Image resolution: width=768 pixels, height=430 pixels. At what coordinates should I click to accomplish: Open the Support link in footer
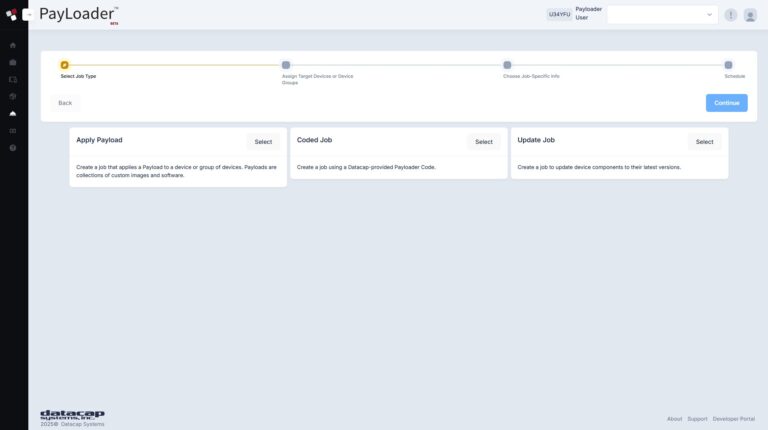point(697,419)
